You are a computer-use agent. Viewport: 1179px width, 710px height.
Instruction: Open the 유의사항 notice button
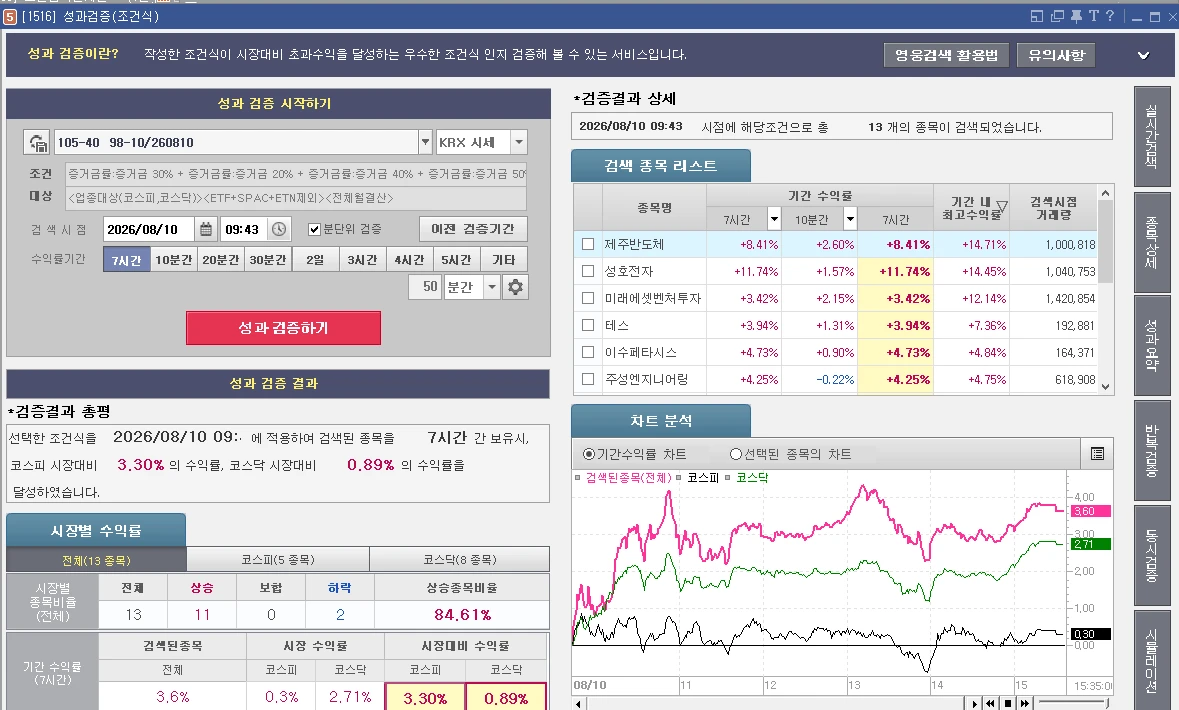click(x=1056, y=55)
